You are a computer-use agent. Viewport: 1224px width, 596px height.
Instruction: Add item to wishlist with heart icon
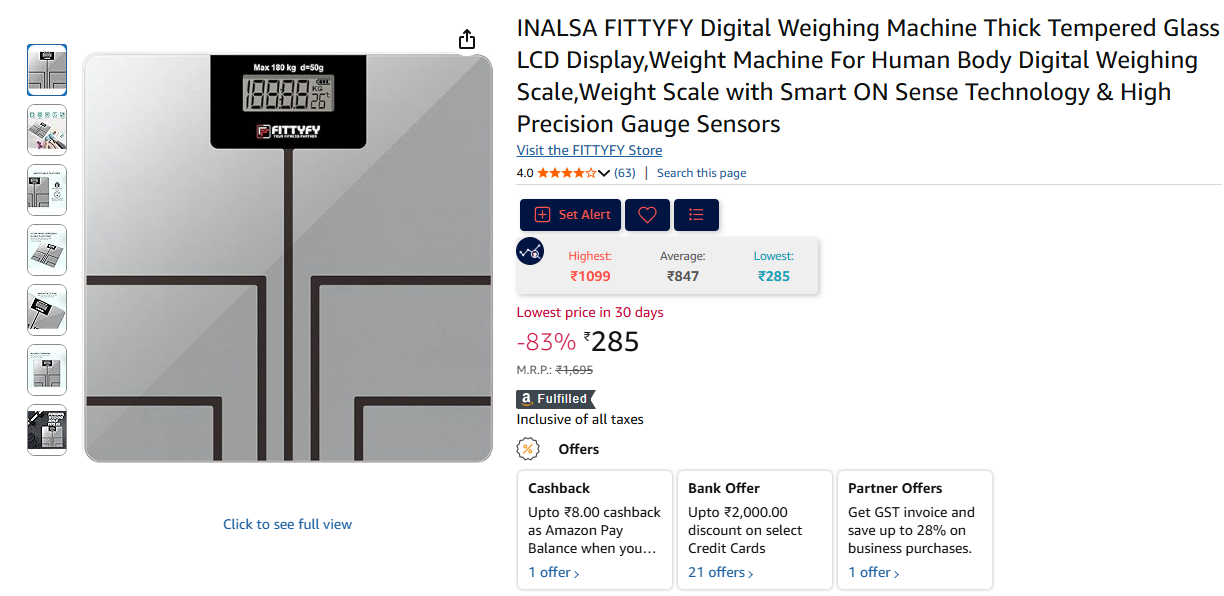[647, 215]
